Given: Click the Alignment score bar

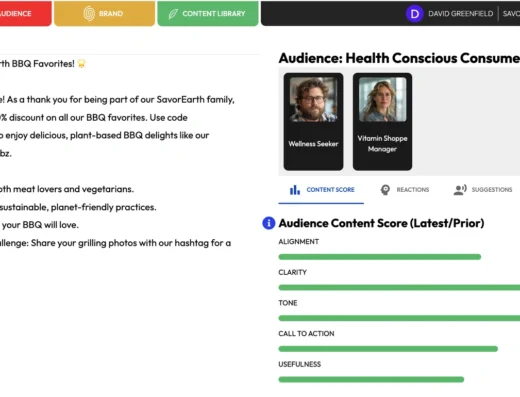Looking at the screenshot, I should pos(380,257).
